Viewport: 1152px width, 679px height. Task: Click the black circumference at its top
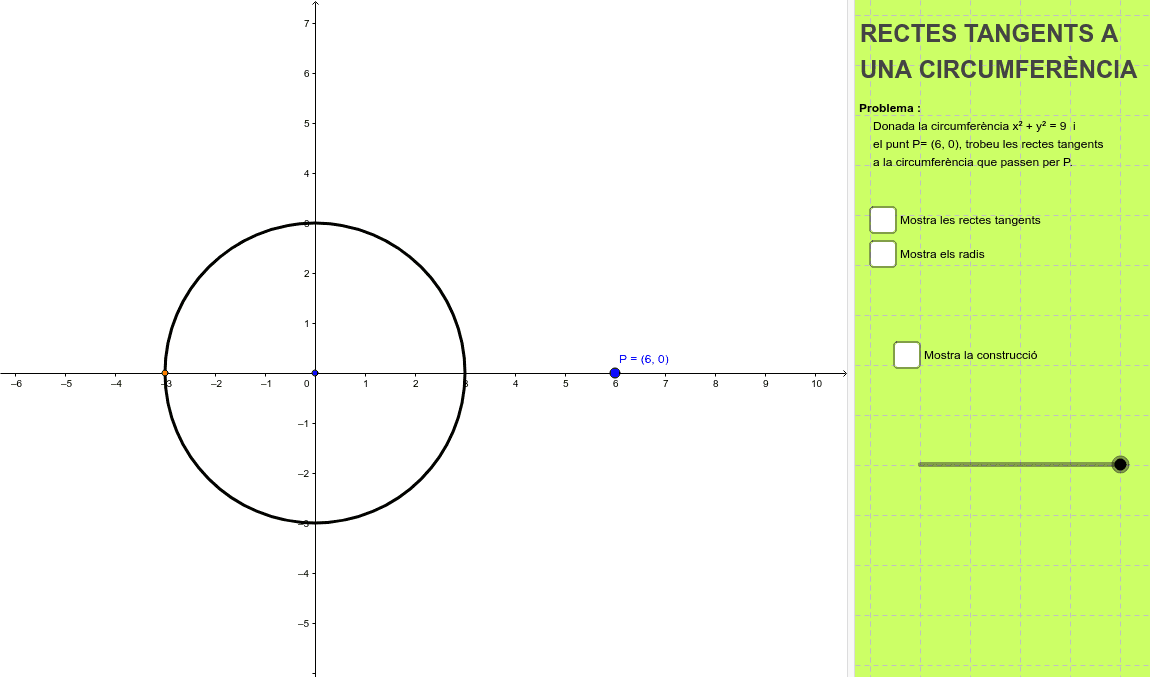tap(315, 223)
